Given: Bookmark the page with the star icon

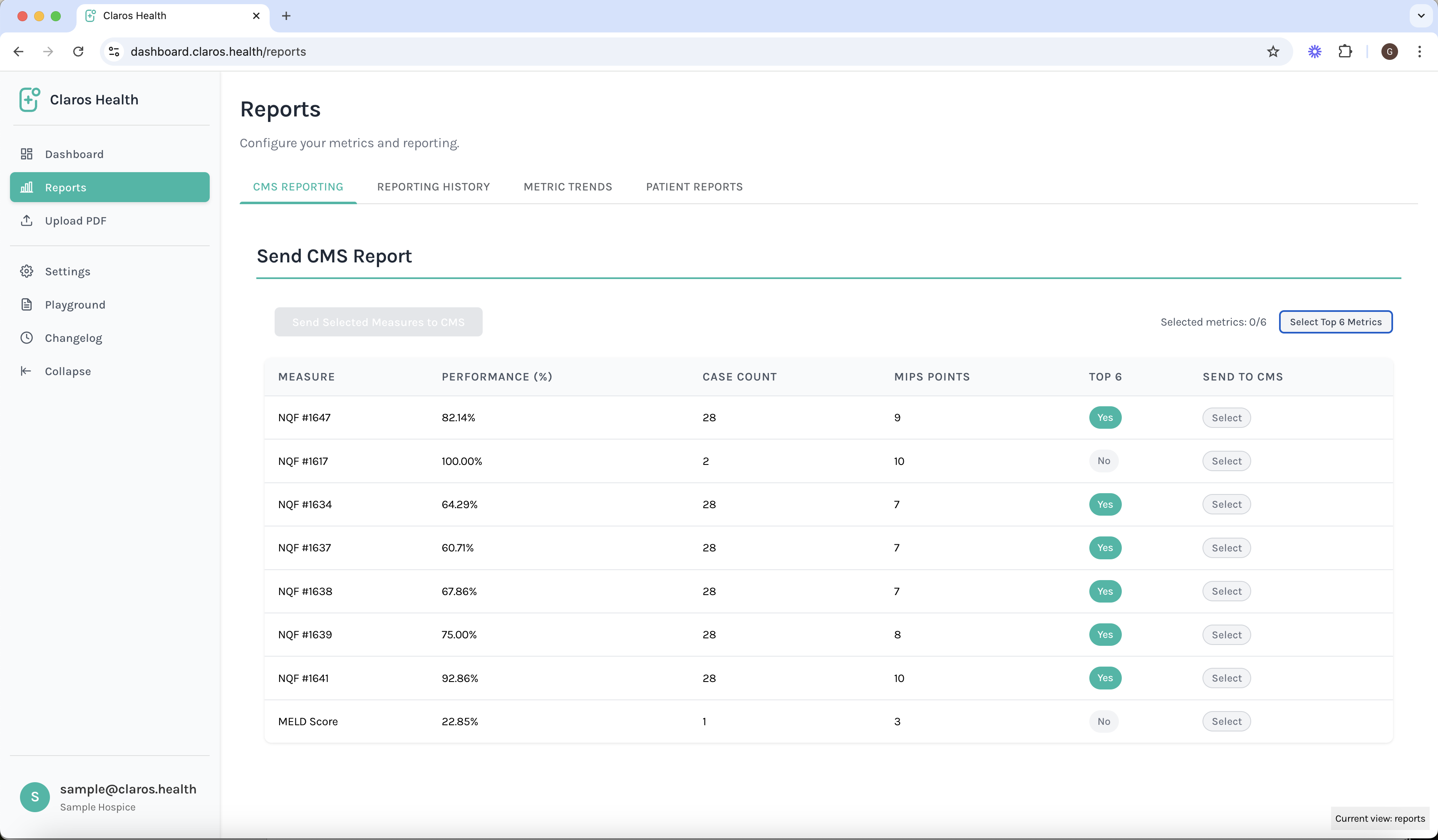Looking at the screenshot, I should click(1273, 51).
